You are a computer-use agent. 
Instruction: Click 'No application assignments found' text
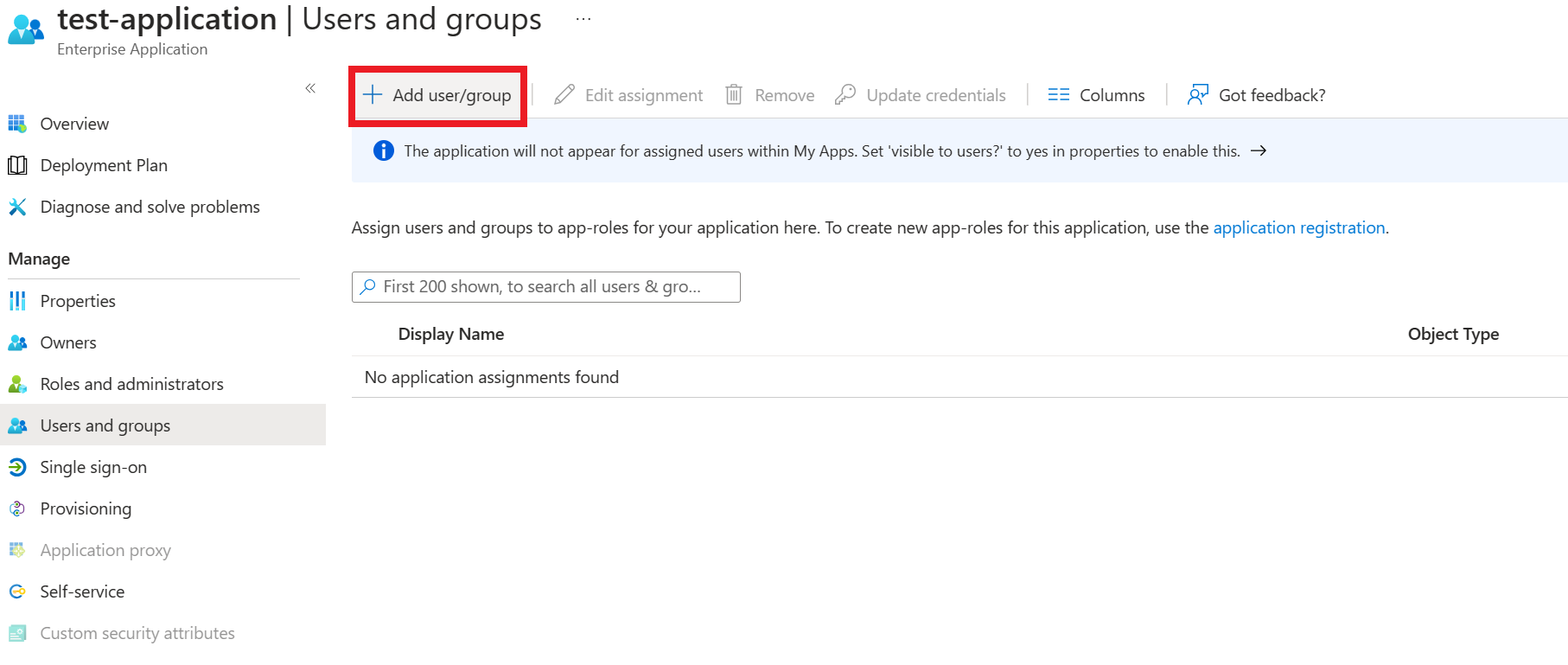[492, 377]
